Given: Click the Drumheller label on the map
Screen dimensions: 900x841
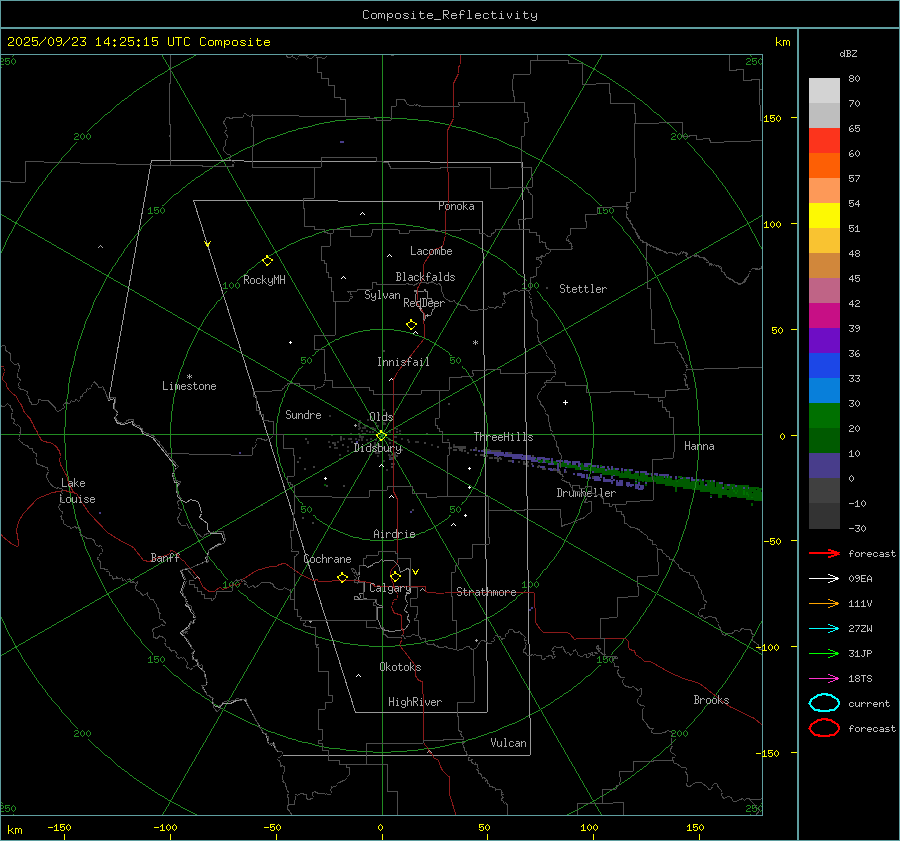Looking at the screenshot, I should [586, 493].
